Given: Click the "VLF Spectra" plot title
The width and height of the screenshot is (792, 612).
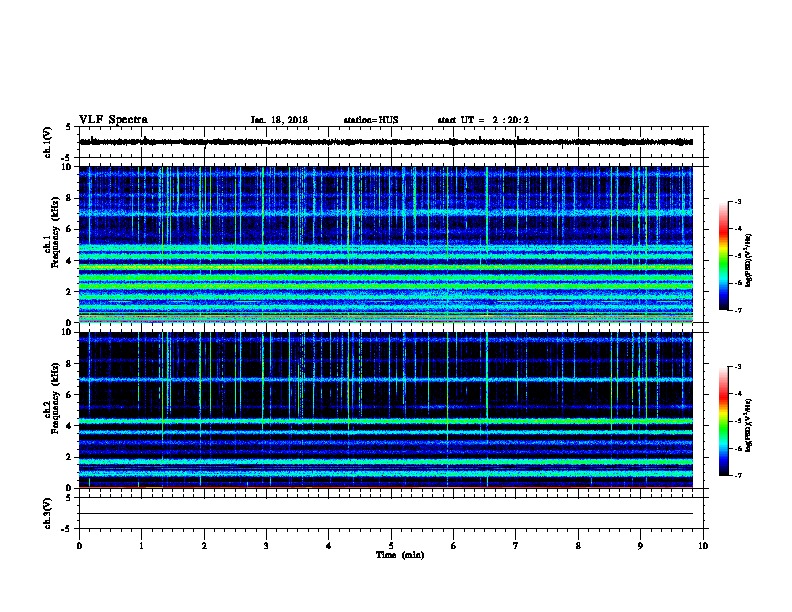Looking at the screenshot, I should click(x=113, y=120).
